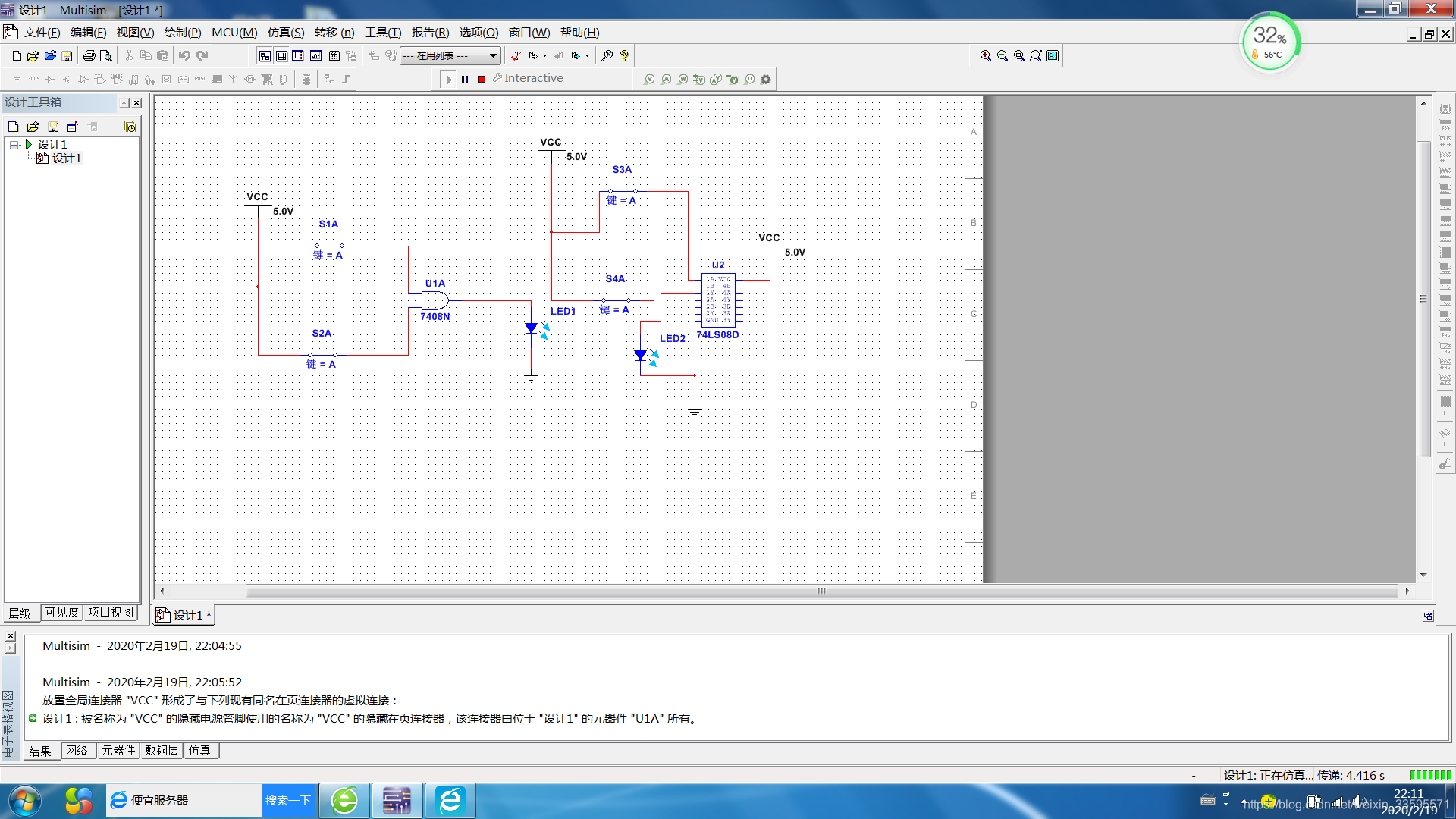Switch to the 层级 tab
Viewport: 1456px width, 819px height.
pyautogui.click(x=20, y=613)
